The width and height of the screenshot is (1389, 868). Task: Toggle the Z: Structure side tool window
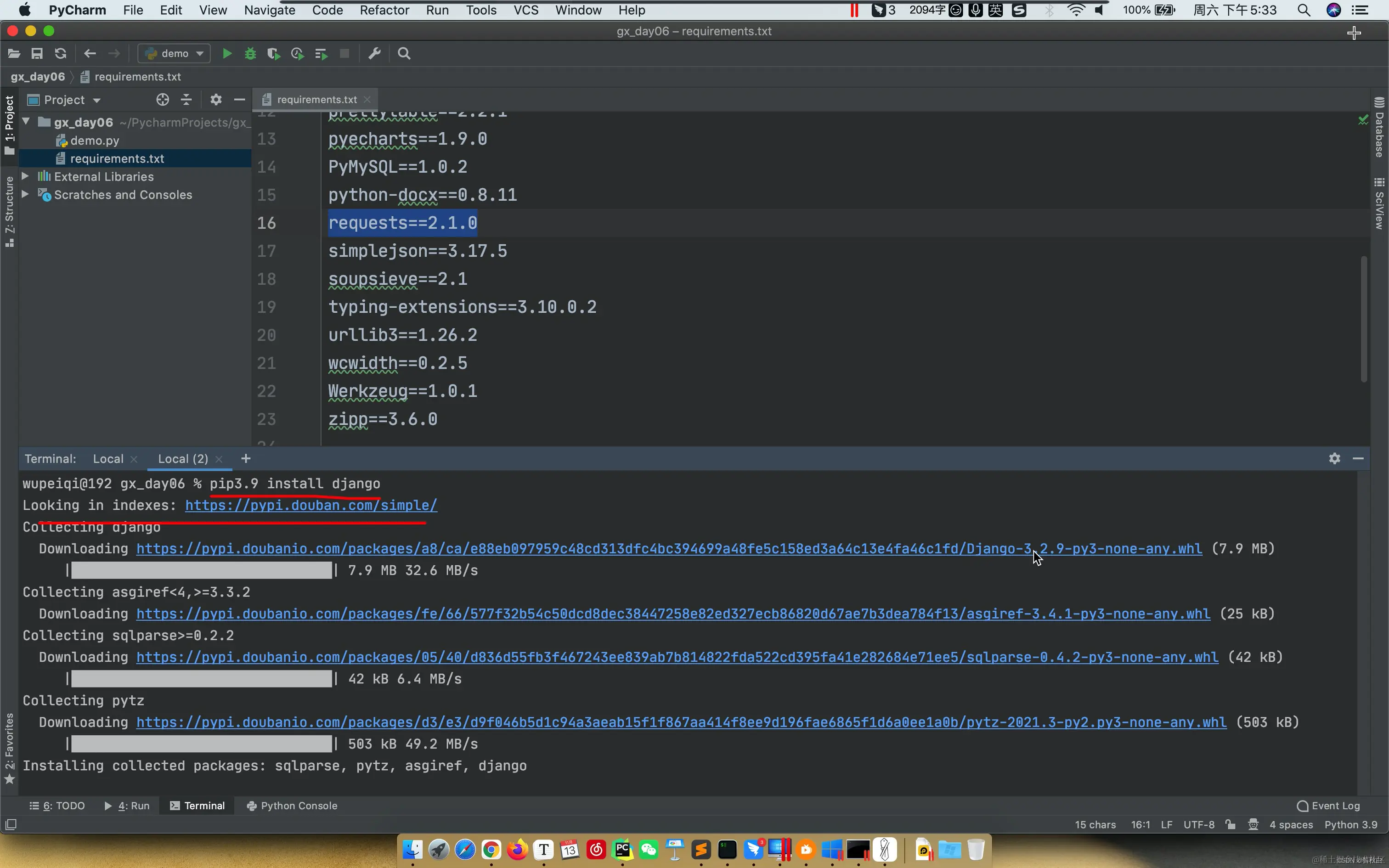tap(9, 211)
